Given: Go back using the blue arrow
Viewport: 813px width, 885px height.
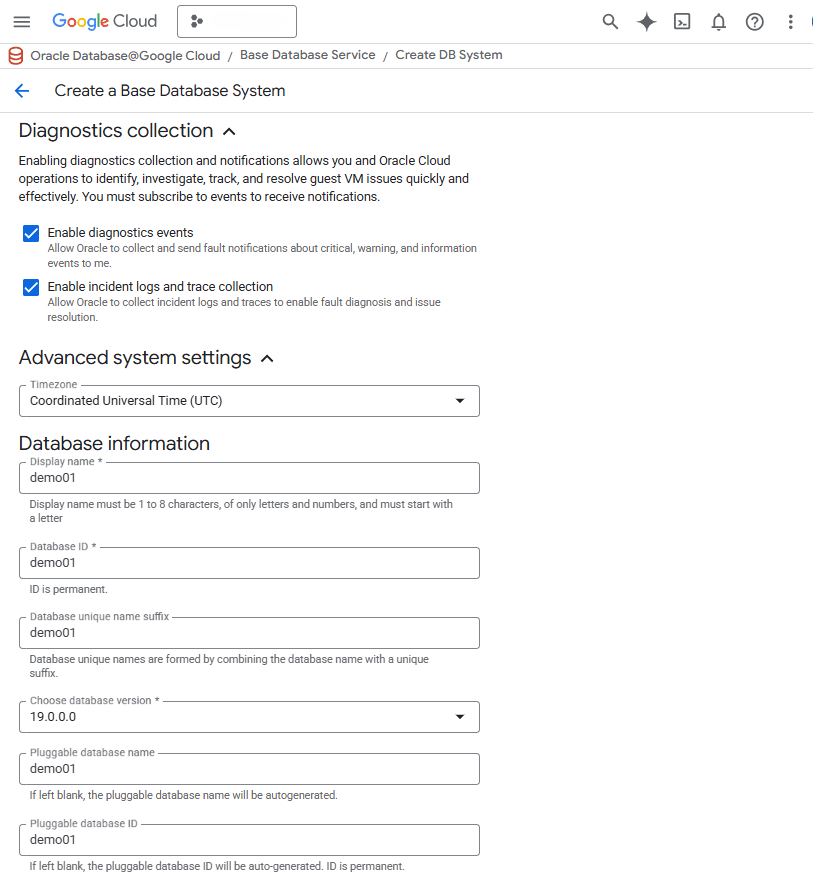Looking at the screenshot, I should point(22,90).
